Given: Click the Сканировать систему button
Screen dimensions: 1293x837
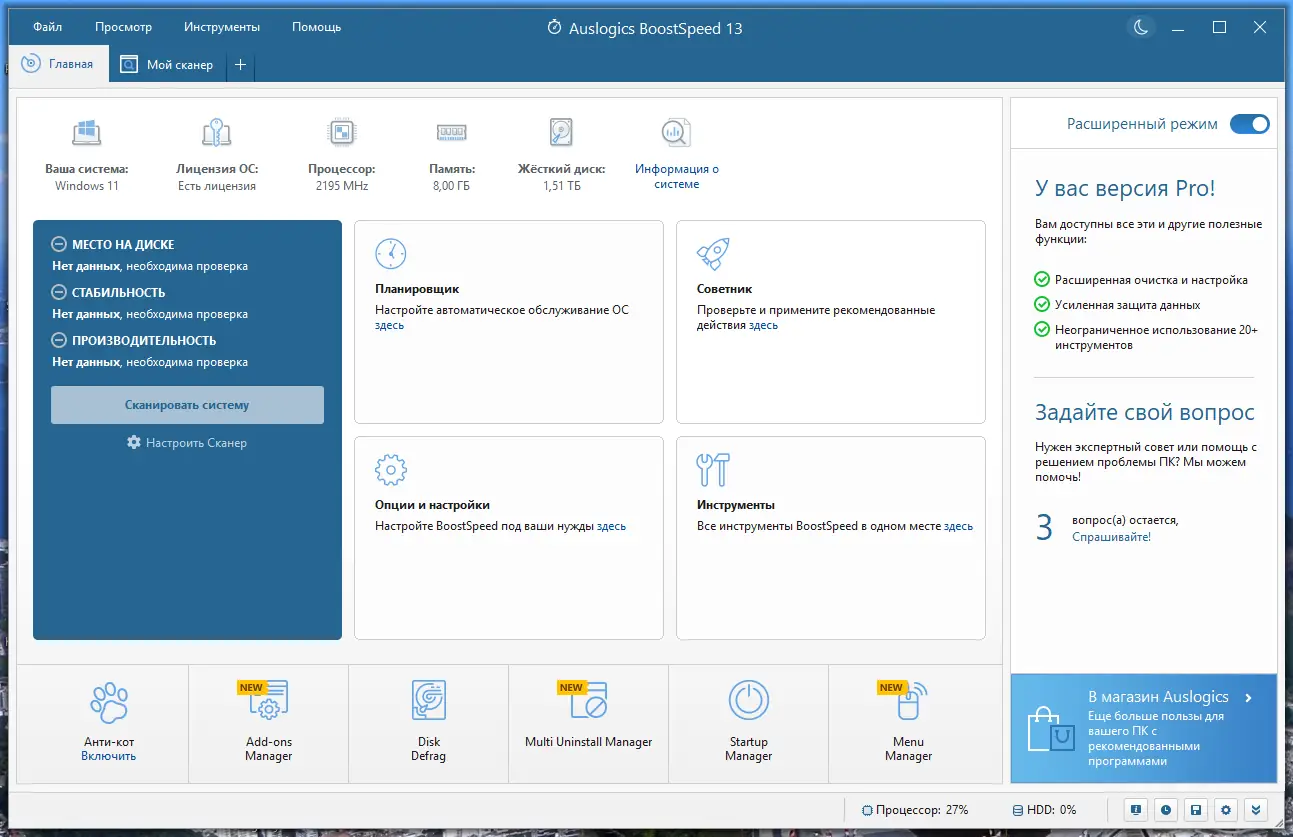Looking at the screenshot, I should tap(187, 405).
